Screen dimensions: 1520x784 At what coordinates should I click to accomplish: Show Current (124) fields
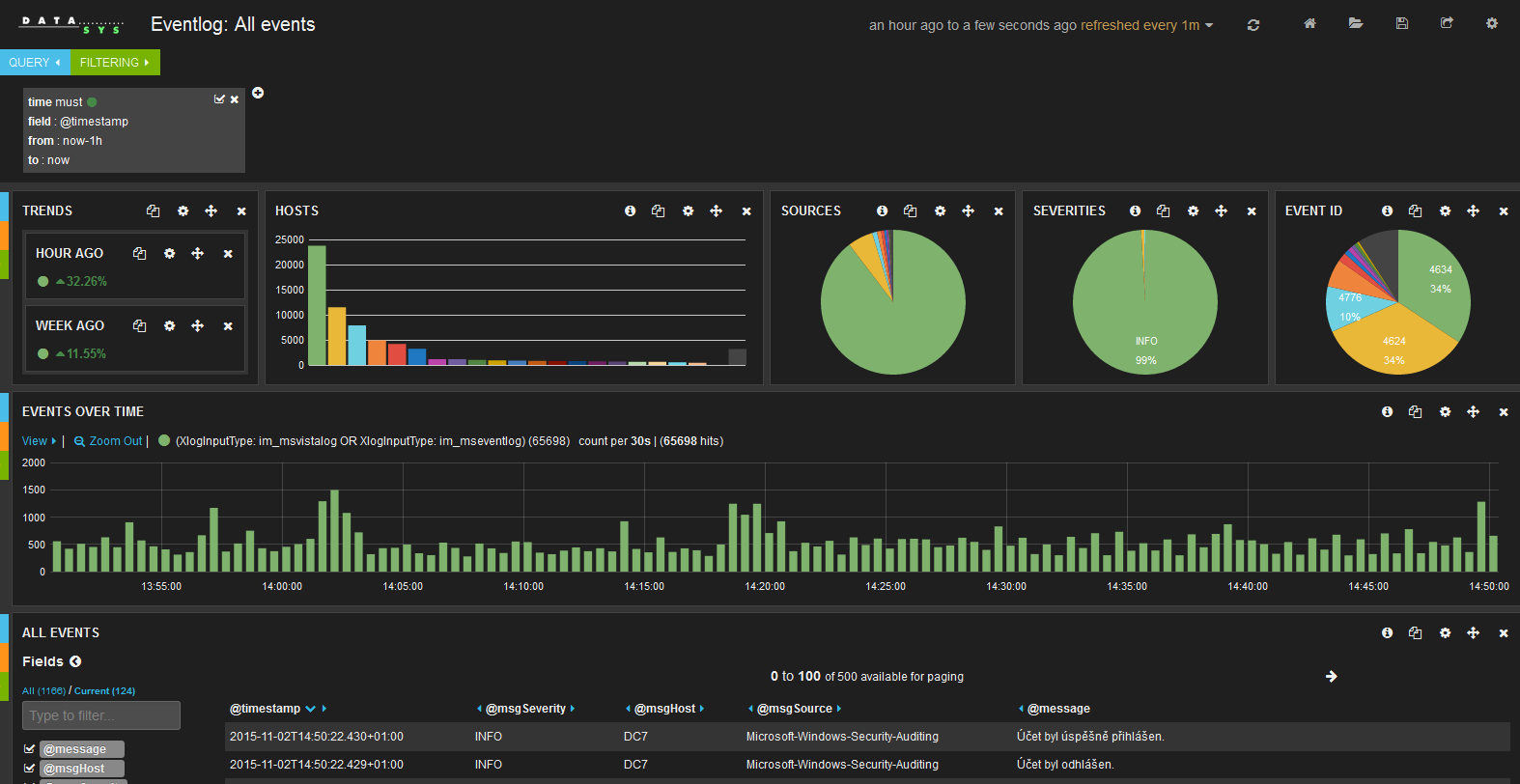coord(104,691)
